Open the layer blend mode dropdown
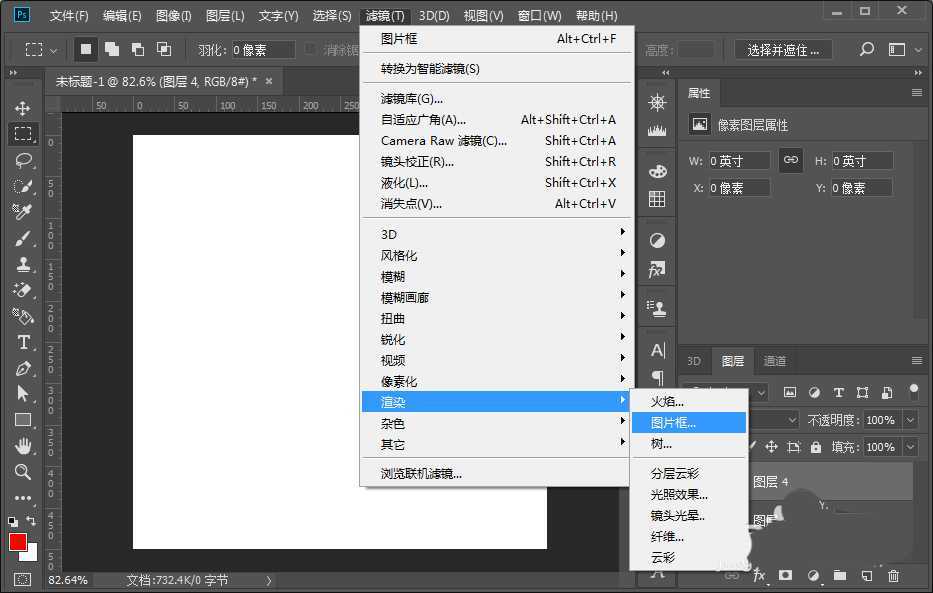The width and height of the screenshot is (933, 593). 792,420
